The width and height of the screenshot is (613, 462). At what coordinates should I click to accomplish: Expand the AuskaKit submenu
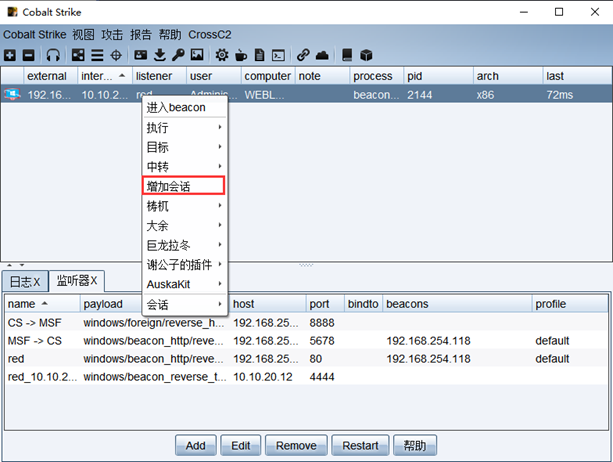pos(185,284)
